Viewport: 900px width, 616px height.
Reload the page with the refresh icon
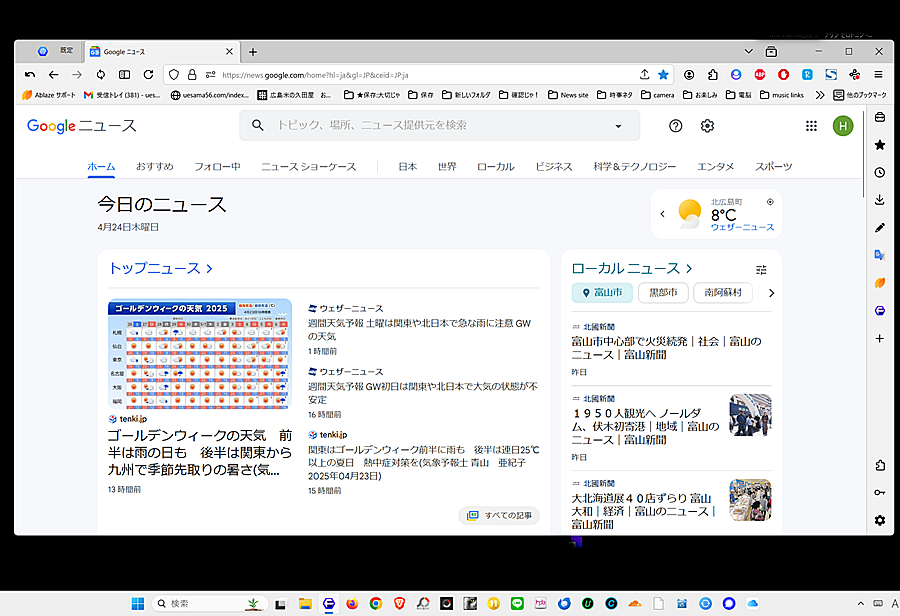(x=148, y=75)
